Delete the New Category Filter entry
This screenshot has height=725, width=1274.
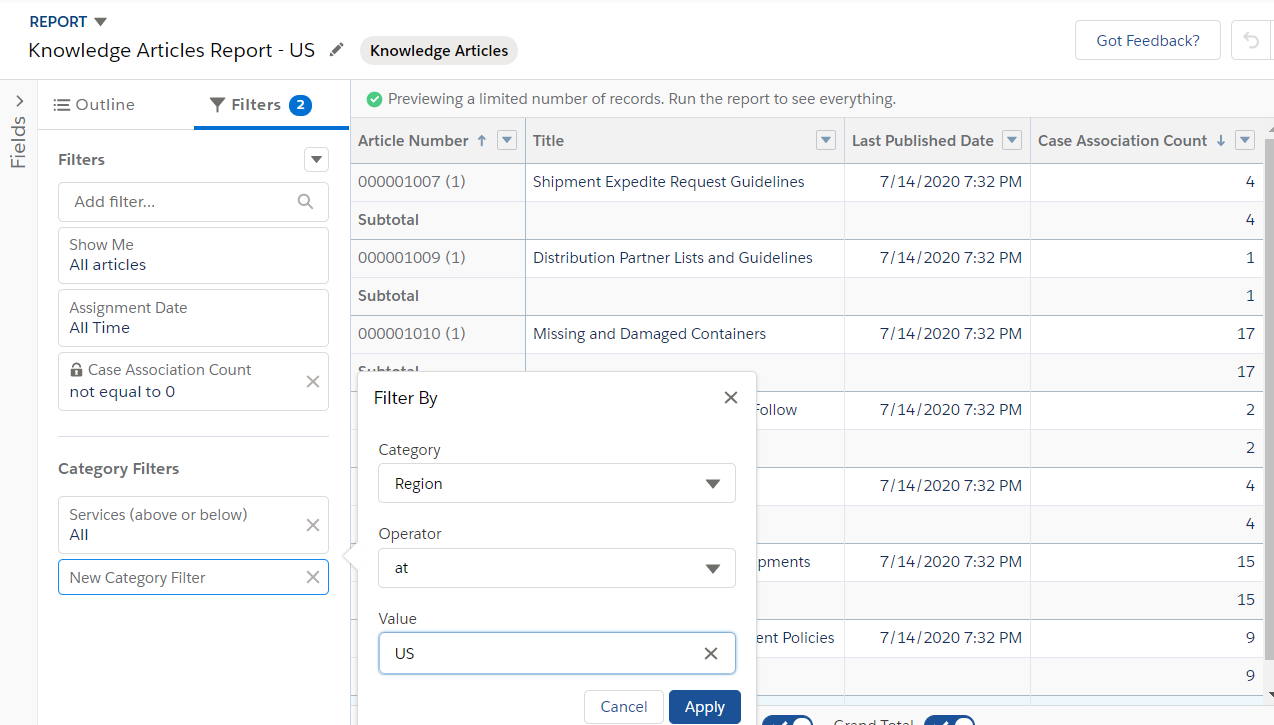pos(313,577)
